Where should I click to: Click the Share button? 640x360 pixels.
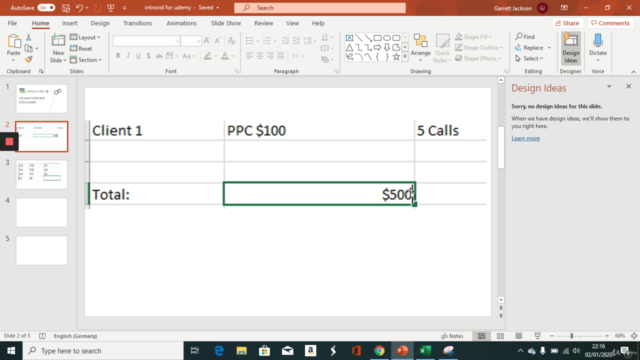pyautogui.click(x=567, y=23)
